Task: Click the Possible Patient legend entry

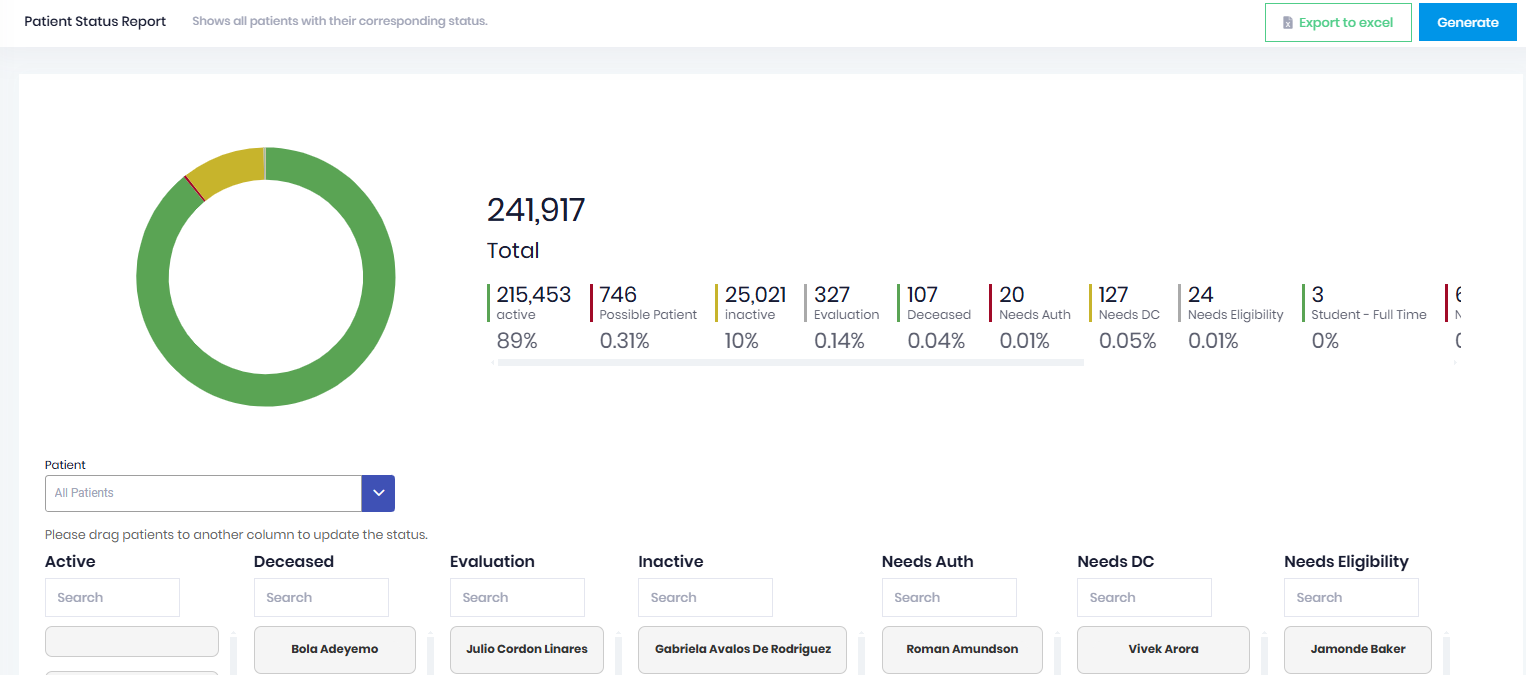Action: (647, 315)
